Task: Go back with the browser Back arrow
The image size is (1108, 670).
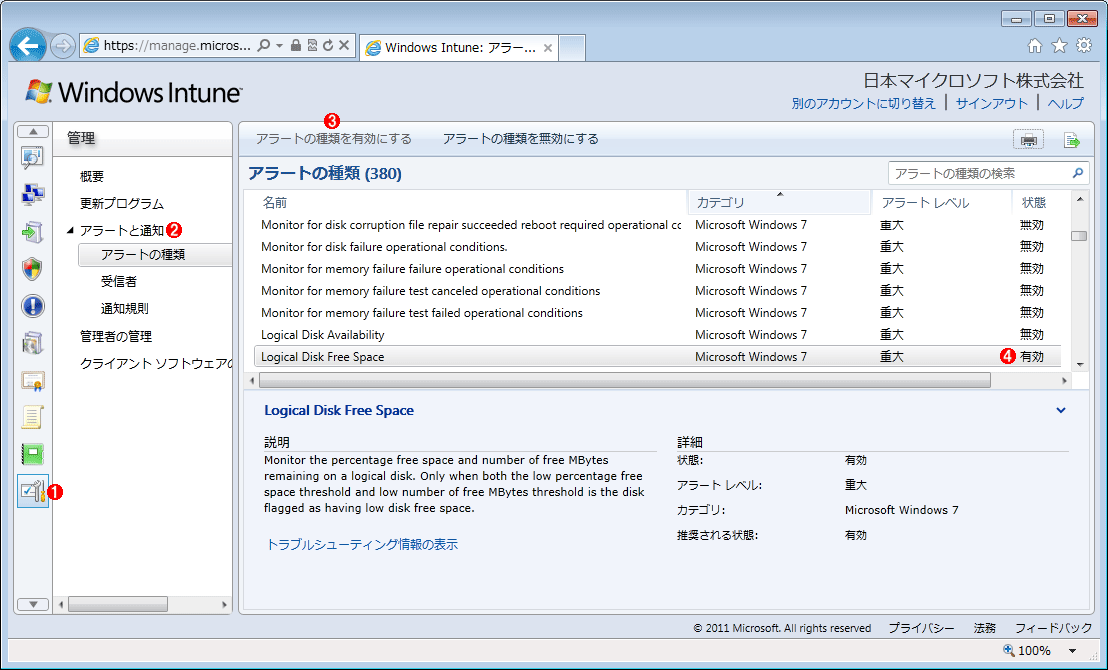Action: [28, 47]
